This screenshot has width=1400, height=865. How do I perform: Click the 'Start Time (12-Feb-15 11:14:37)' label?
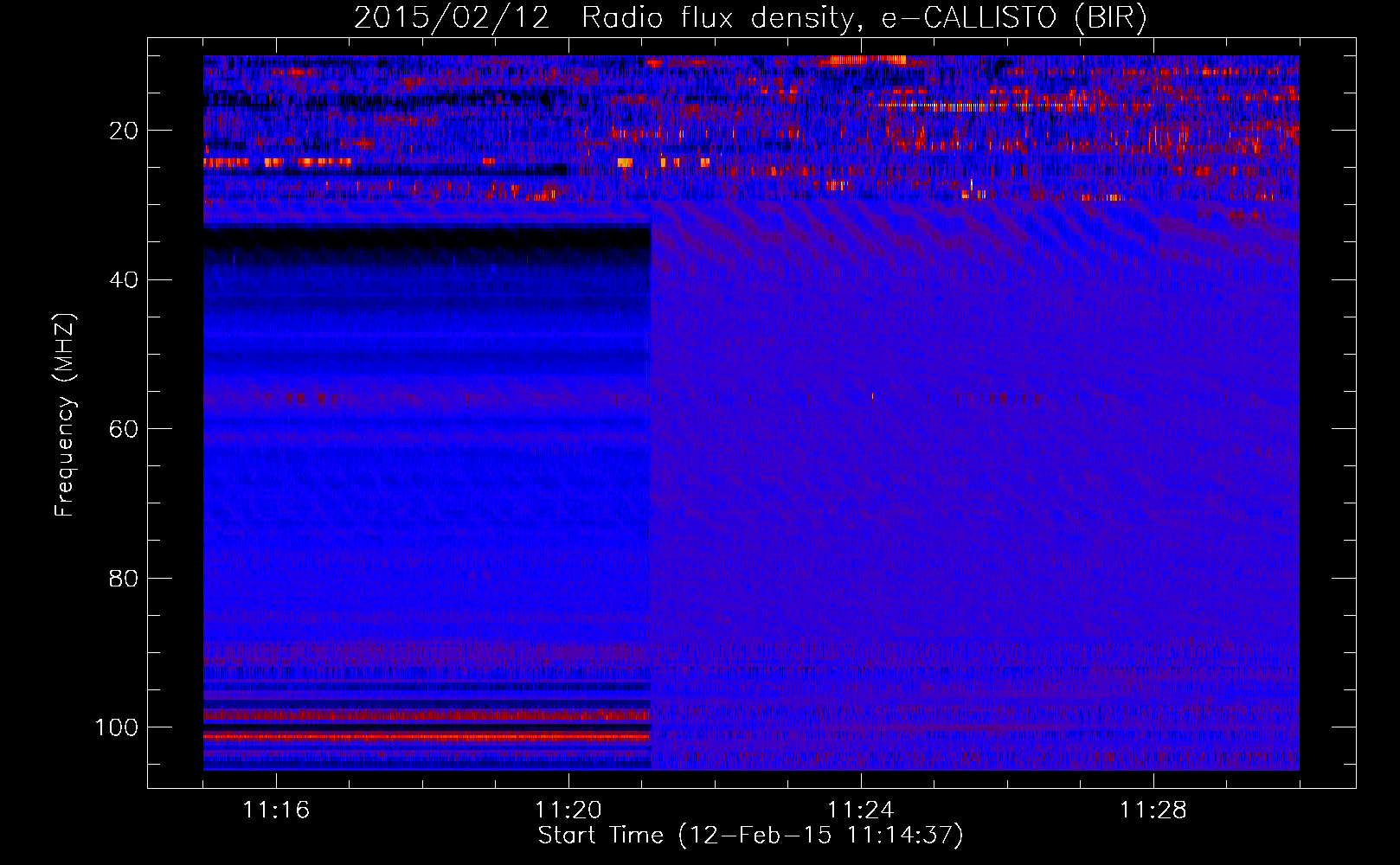point(750,836)
